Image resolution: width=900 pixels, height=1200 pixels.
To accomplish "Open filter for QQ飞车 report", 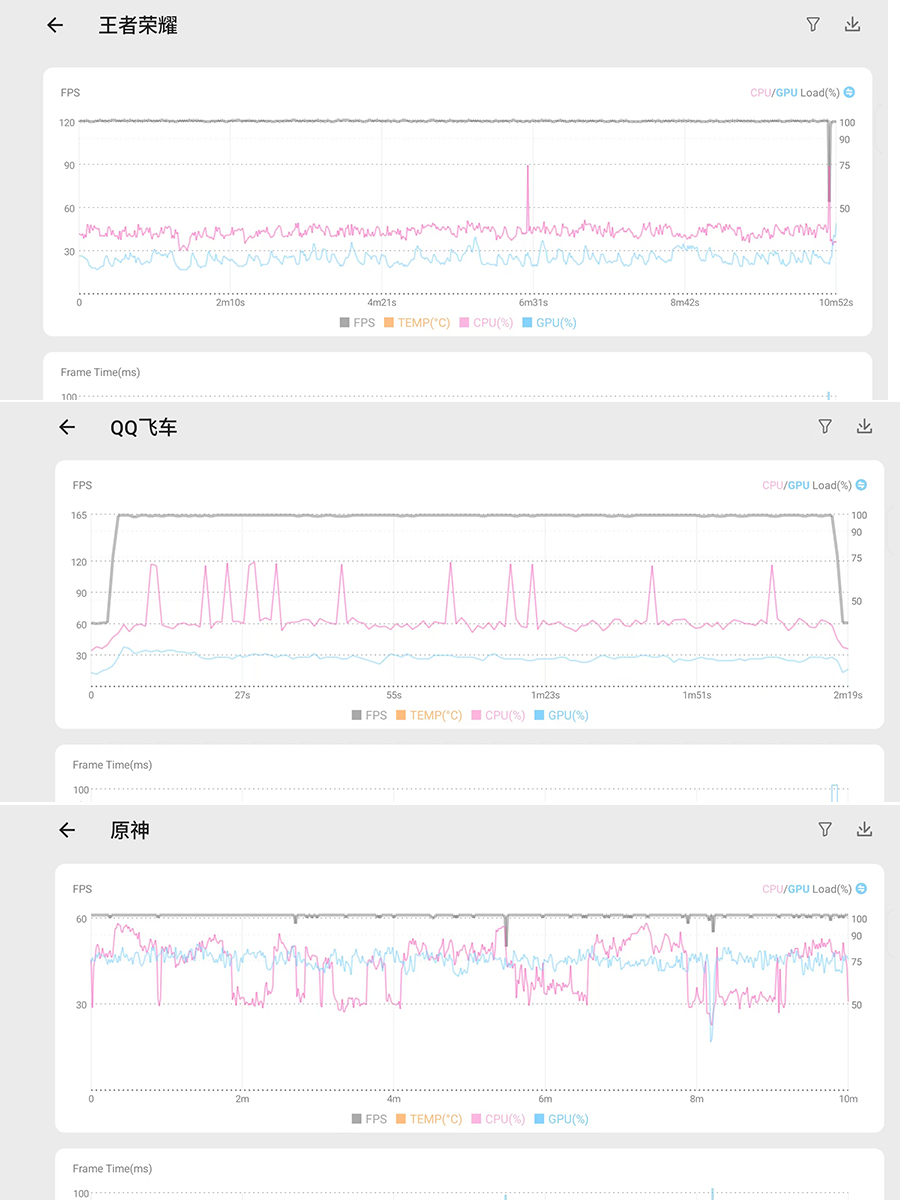I will [825, 427].
